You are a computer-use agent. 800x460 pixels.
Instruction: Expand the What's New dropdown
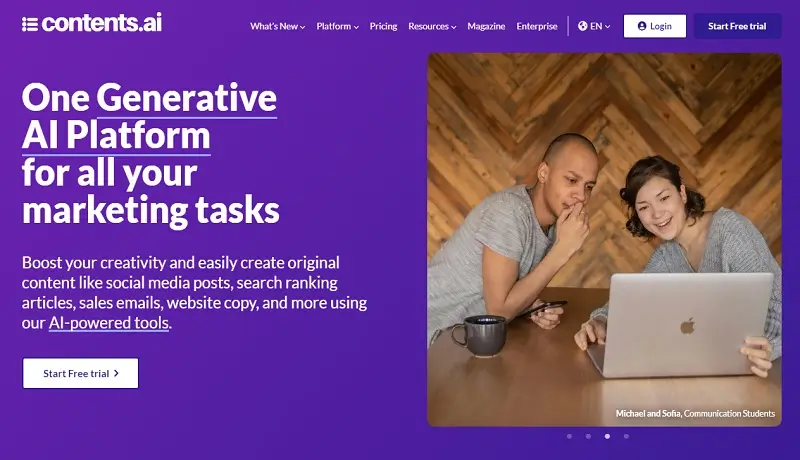pyautogui.click(x=278, y=26)
